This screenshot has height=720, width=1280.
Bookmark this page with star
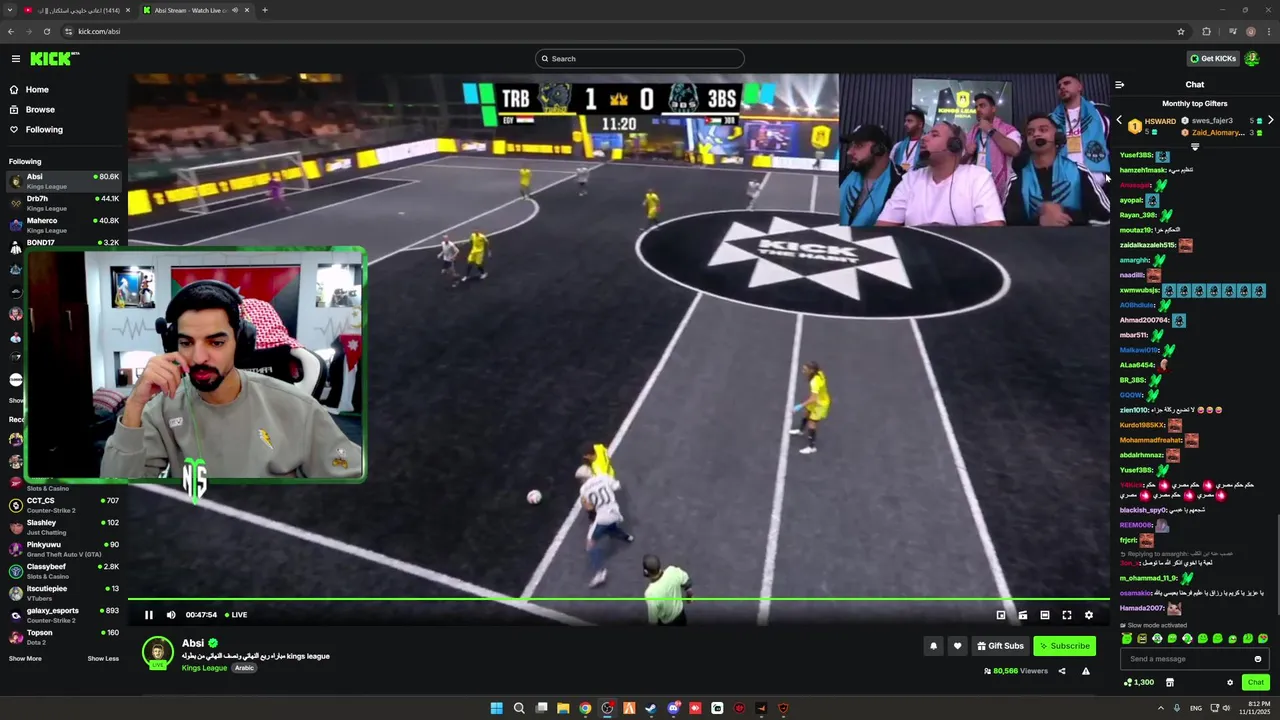click(x=1181, y=31)
